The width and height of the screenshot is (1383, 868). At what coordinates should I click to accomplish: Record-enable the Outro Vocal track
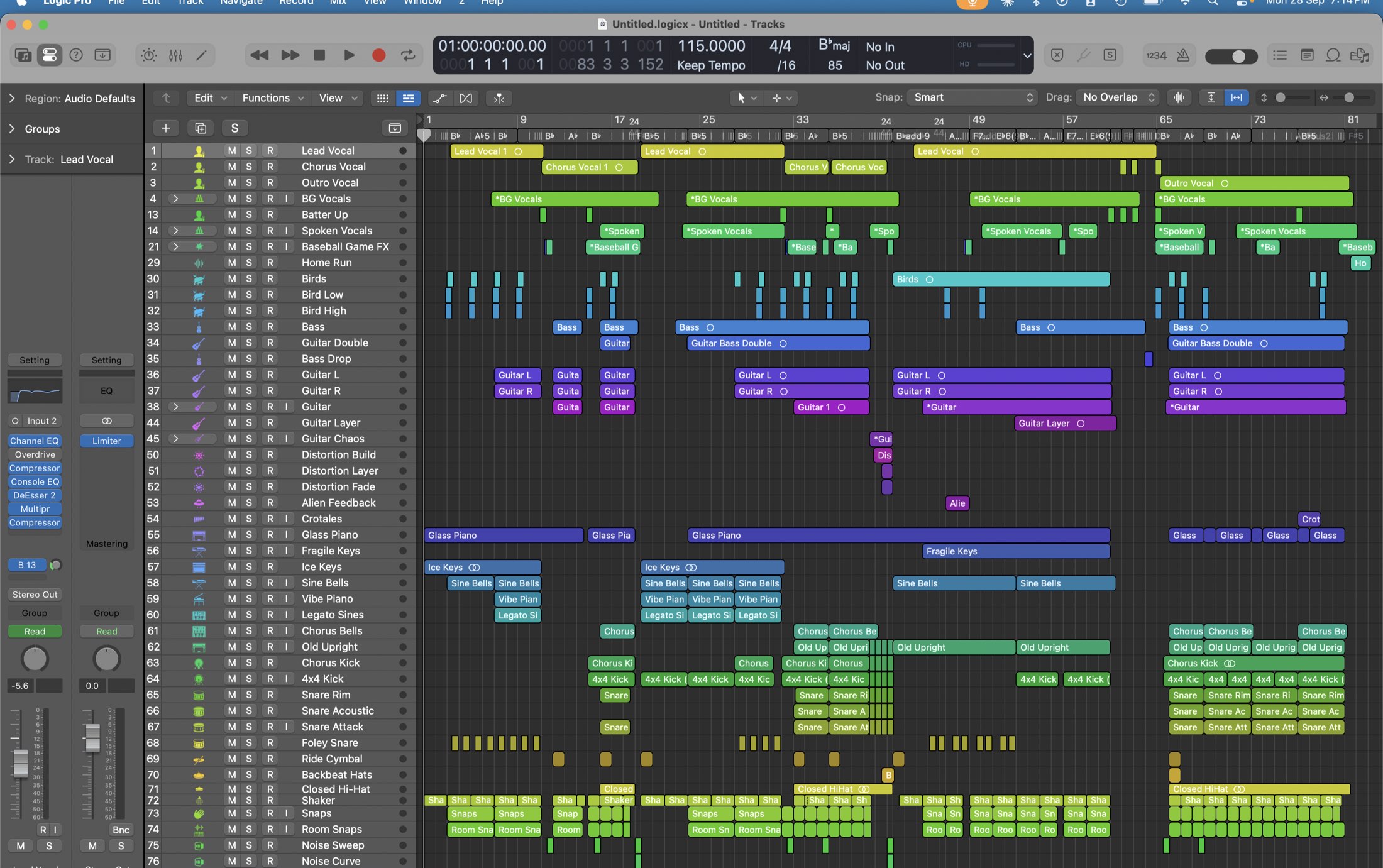coord(270,183)
